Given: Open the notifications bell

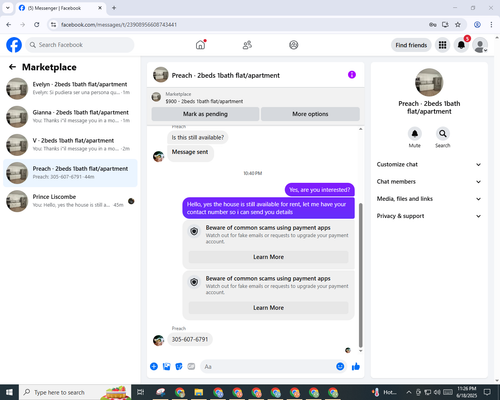Looking at the screenshot, I should pyautogui.click(x=461, y=45).
